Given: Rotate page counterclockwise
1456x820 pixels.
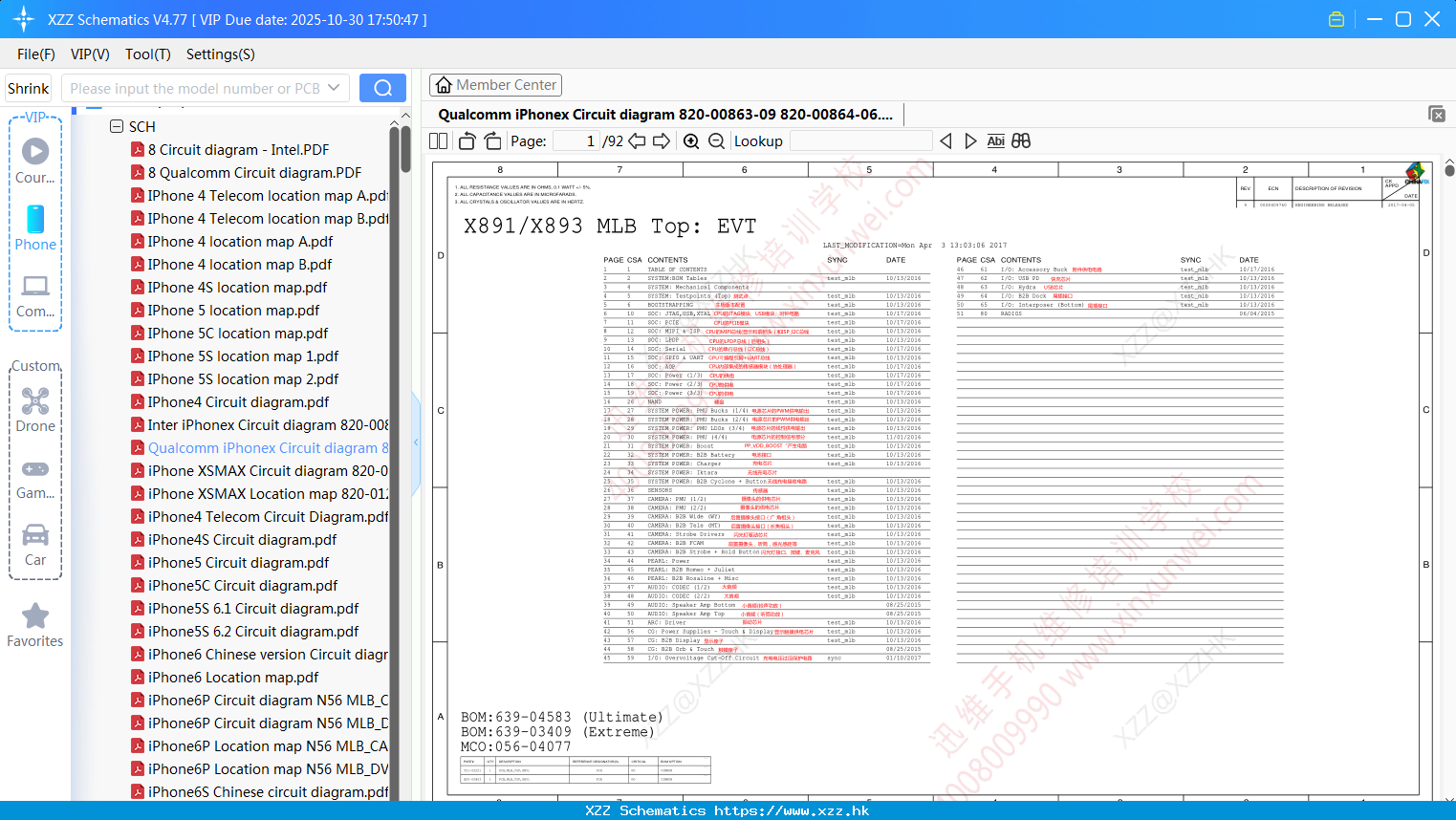Looking at the screenshot, I should 467,140.
